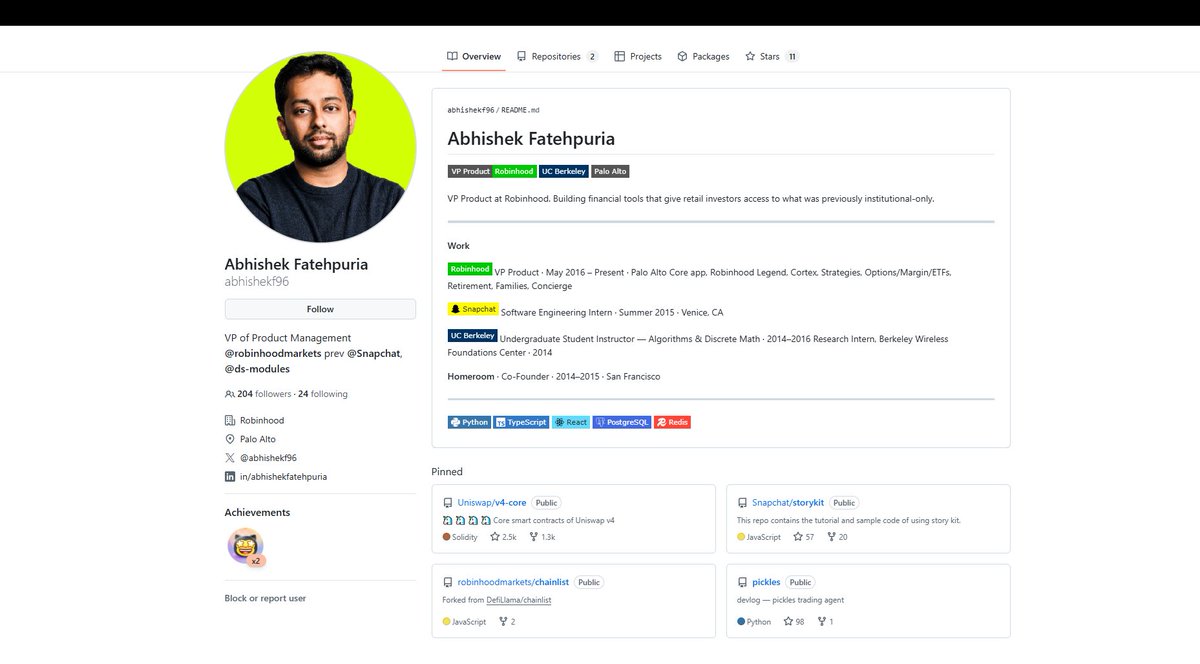The width and height of the screenshot is (1200, 664).
Task: Open the @ds-modules mention link
Action: click(x=257, y=369)
